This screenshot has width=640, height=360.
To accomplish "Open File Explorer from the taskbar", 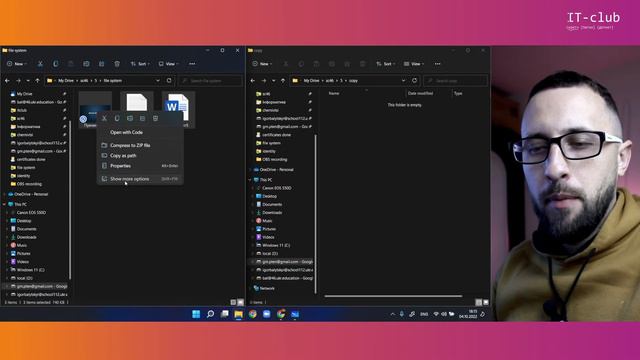I will click(239, 314).
